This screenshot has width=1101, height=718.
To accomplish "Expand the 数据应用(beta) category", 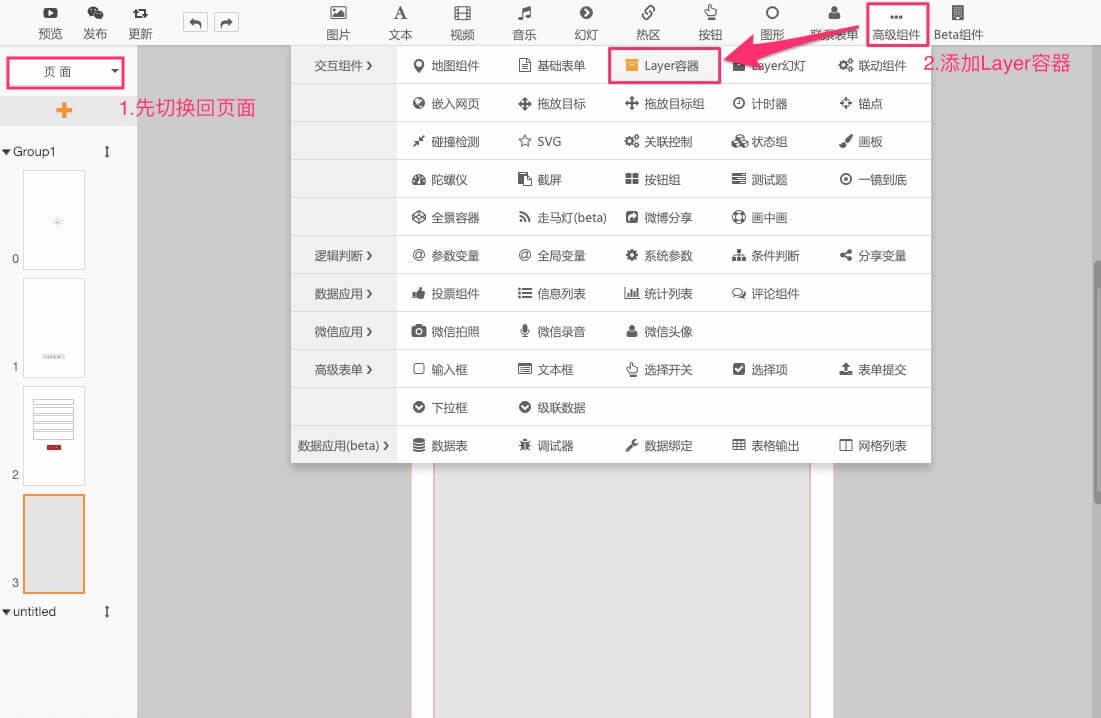I will (x=343, y=446).
